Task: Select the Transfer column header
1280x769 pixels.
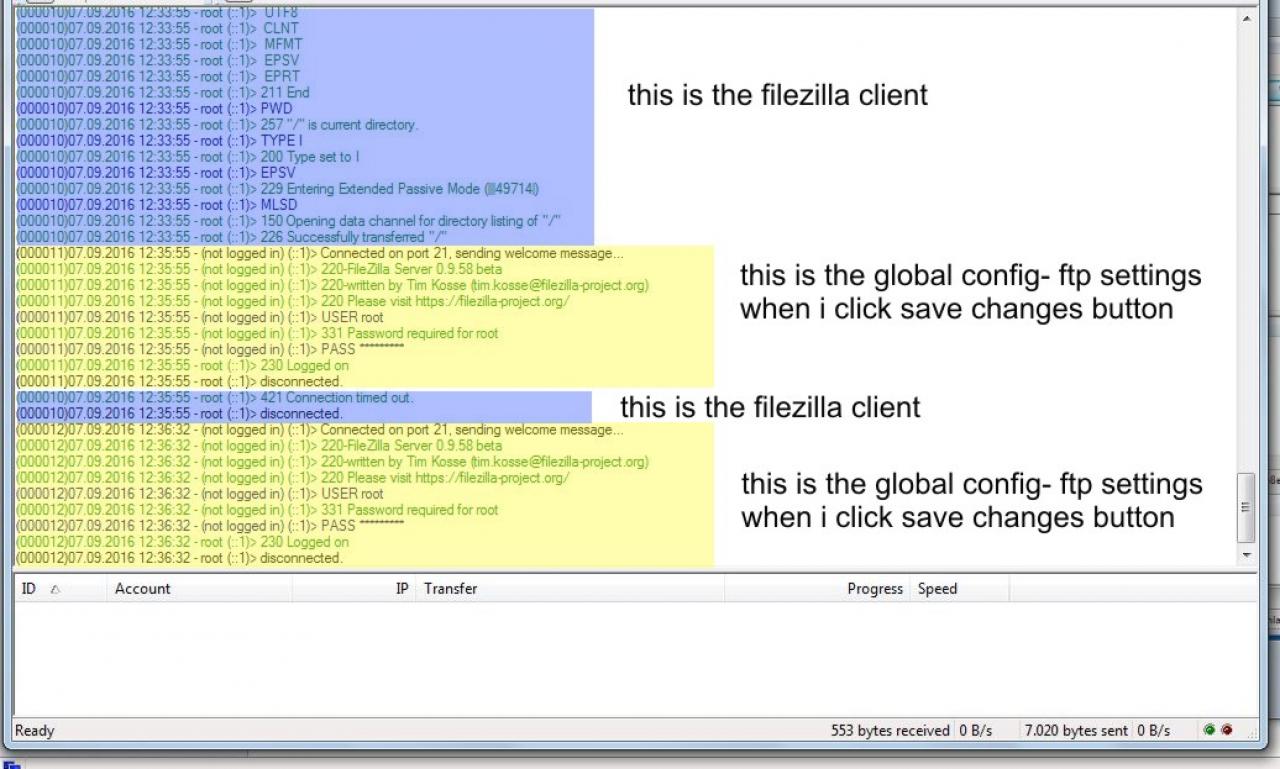Action: coord(570,589)
